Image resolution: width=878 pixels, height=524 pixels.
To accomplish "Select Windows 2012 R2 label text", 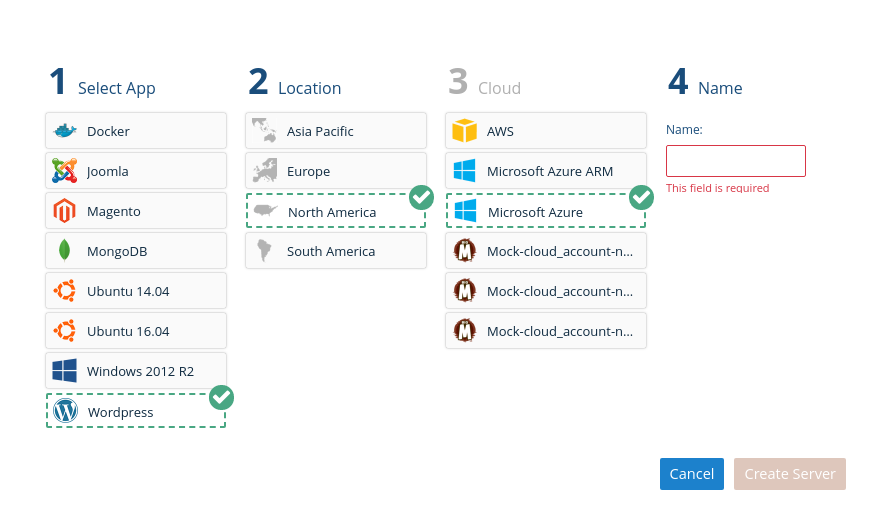I will click(141, 371).
